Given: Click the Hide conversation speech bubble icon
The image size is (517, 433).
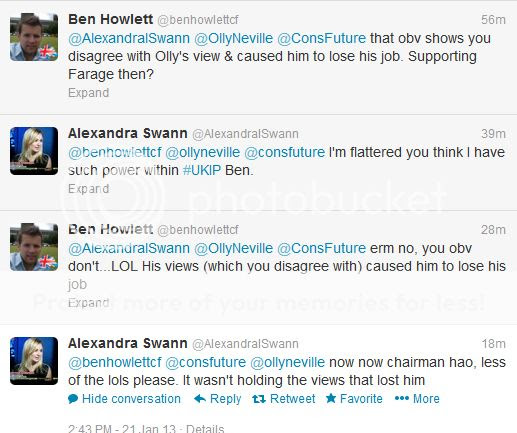Looking at the screenshot, I should [73, 399].
